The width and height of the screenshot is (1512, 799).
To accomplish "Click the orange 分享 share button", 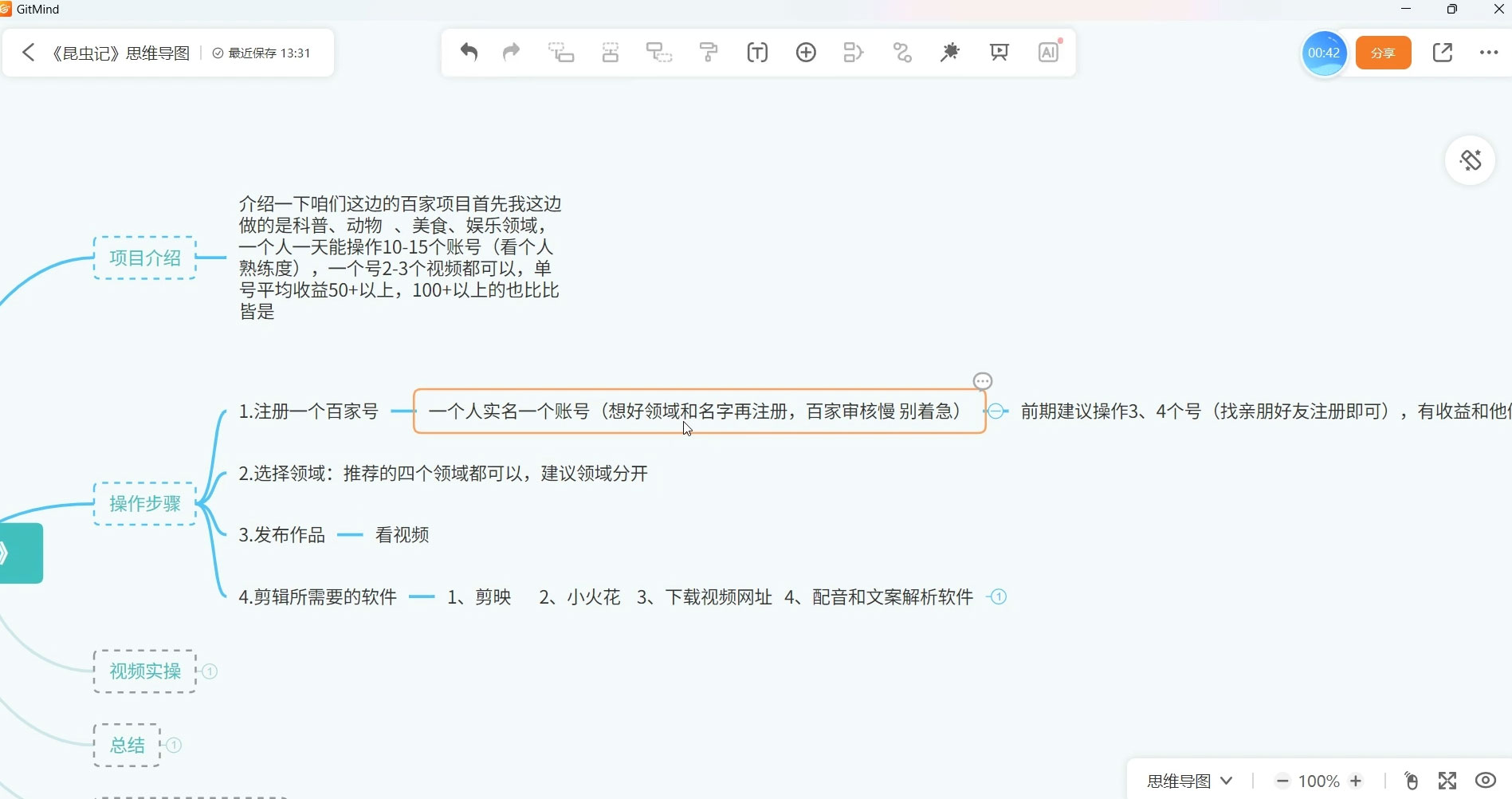I will click(1383, 53).
